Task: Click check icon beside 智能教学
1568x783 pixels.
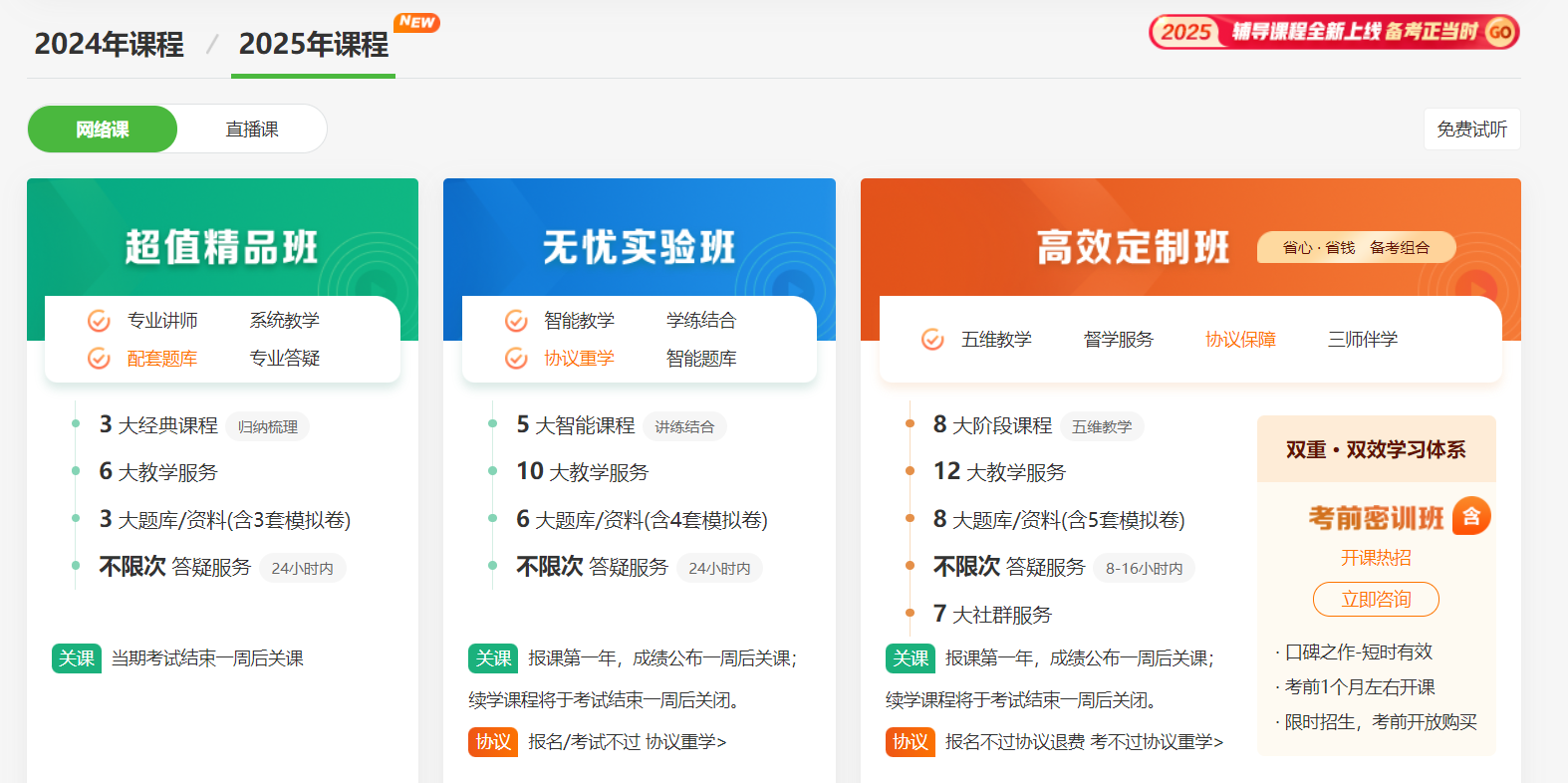Action: click(516, 321)
